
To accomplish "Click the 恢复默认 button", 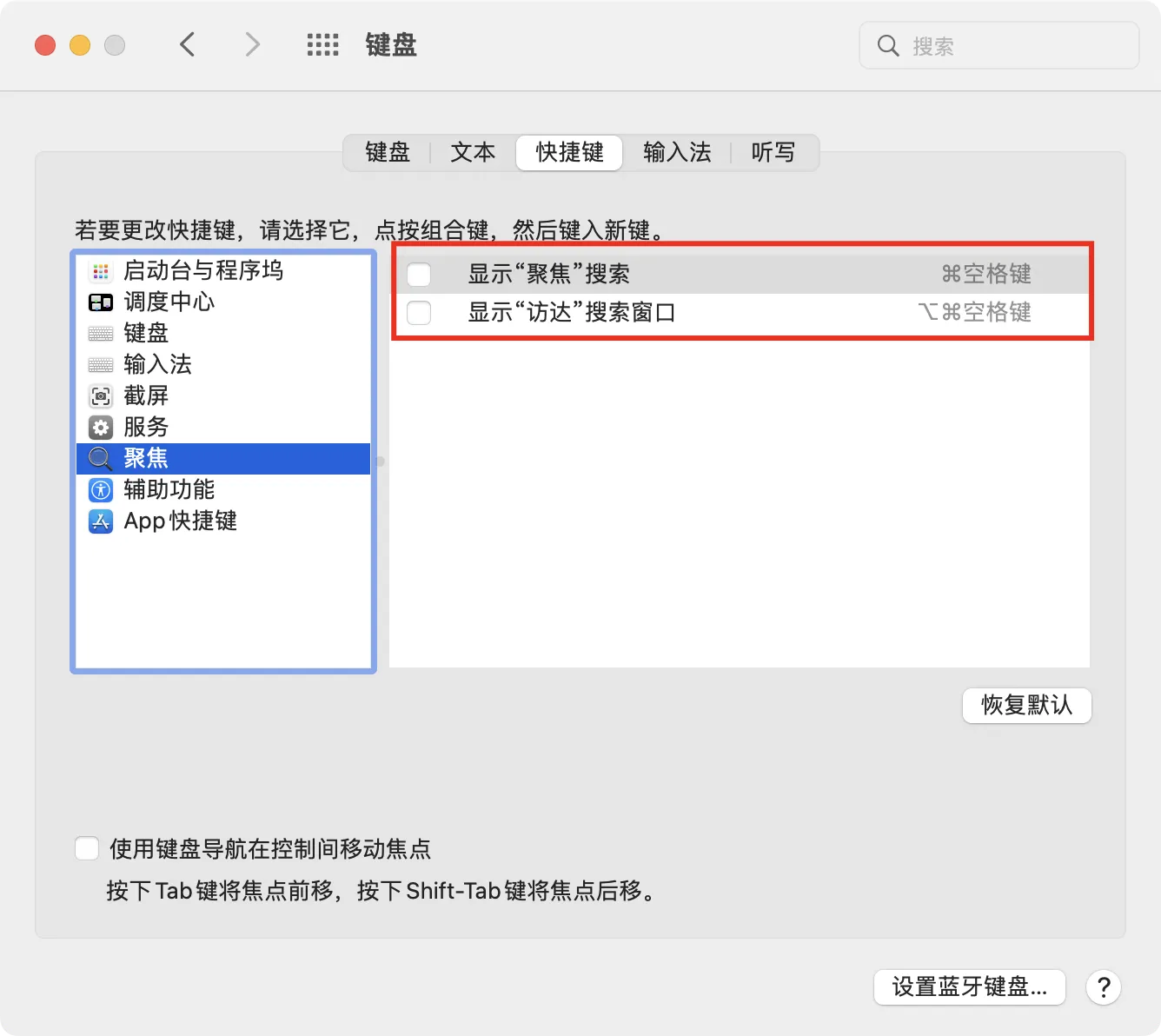I will click(x=1026, y=705).
